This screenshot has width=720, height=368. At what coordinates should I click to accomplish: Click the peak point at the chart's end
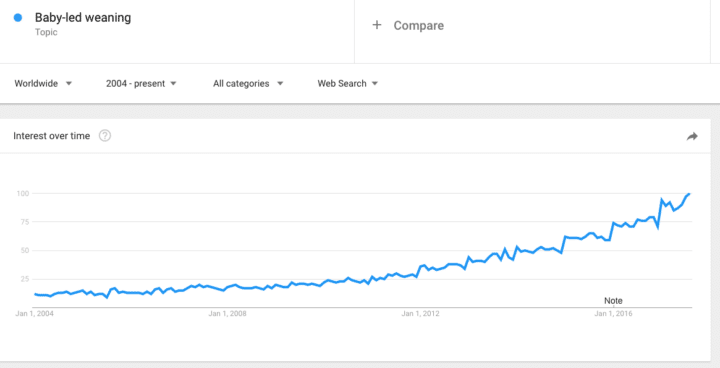(x=690, y=193)
